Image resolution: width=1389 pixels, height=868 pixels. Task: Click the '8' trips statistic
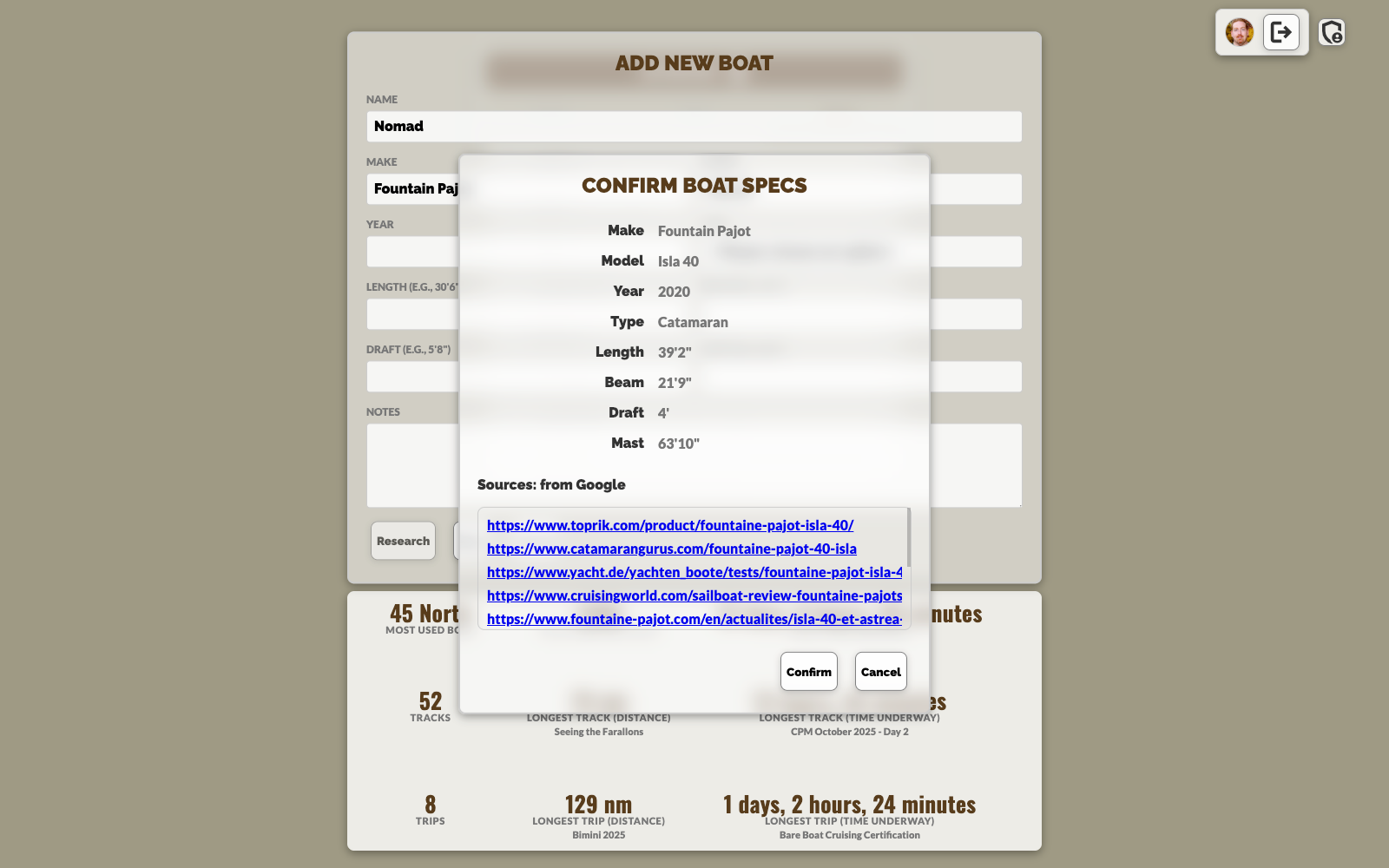click(431, 805)
